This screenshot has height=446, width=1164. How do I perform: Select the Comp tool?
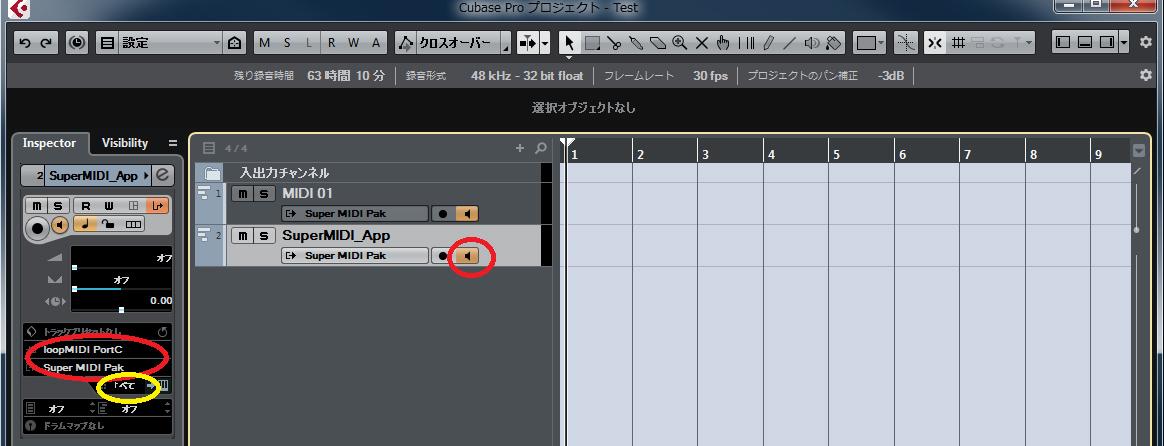click(x=746, y=43)
